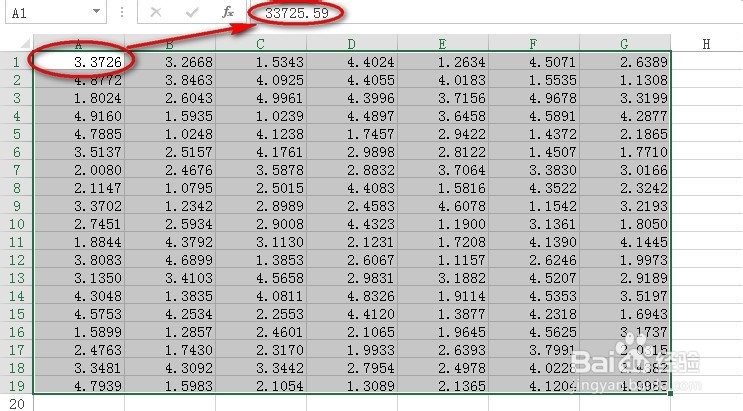Select row 1 header
The image size is (743, 411).
coord(17,62)
